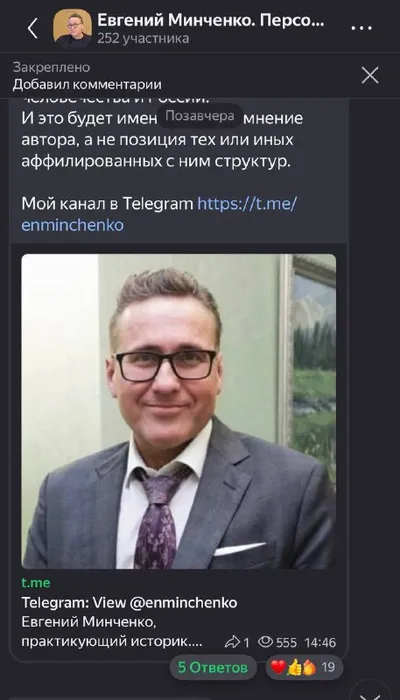
Task: Tap the eye views counter icon
Action: pyautogui.click(x=266, y=642)
